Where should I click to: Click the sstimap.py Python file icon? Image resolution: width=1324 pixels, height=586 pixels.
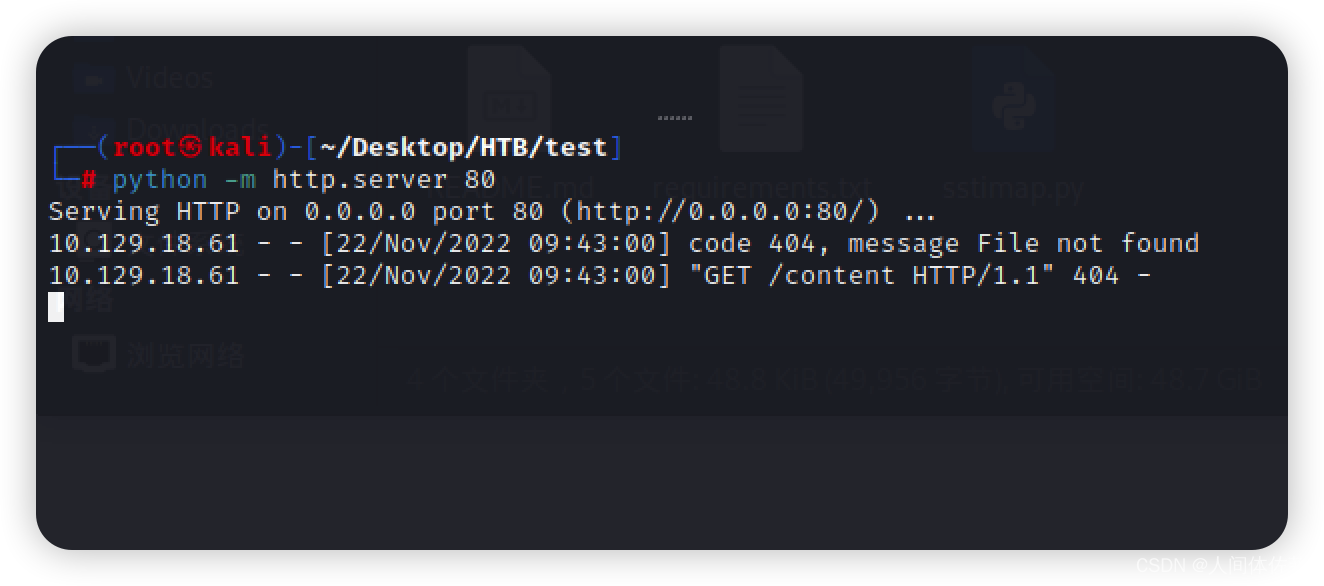tap(1013, 99)
